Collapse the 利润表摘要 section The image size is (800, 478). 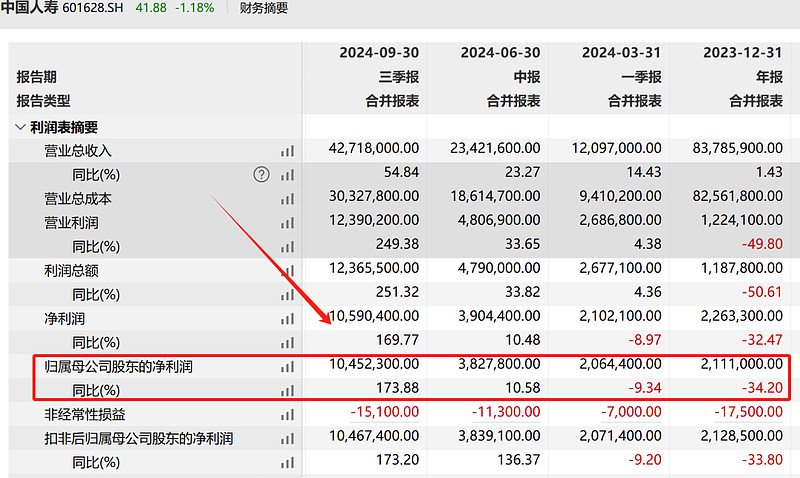[x=20, y=127]
